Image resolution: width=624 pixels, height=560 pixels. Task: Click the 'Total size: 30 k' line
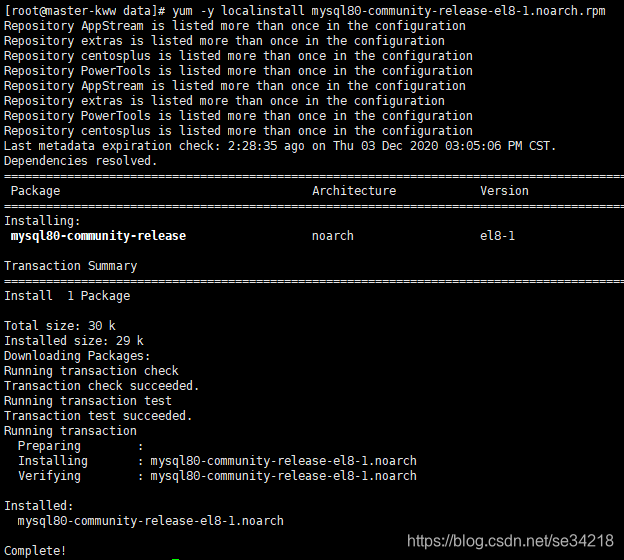click(60, 326)
